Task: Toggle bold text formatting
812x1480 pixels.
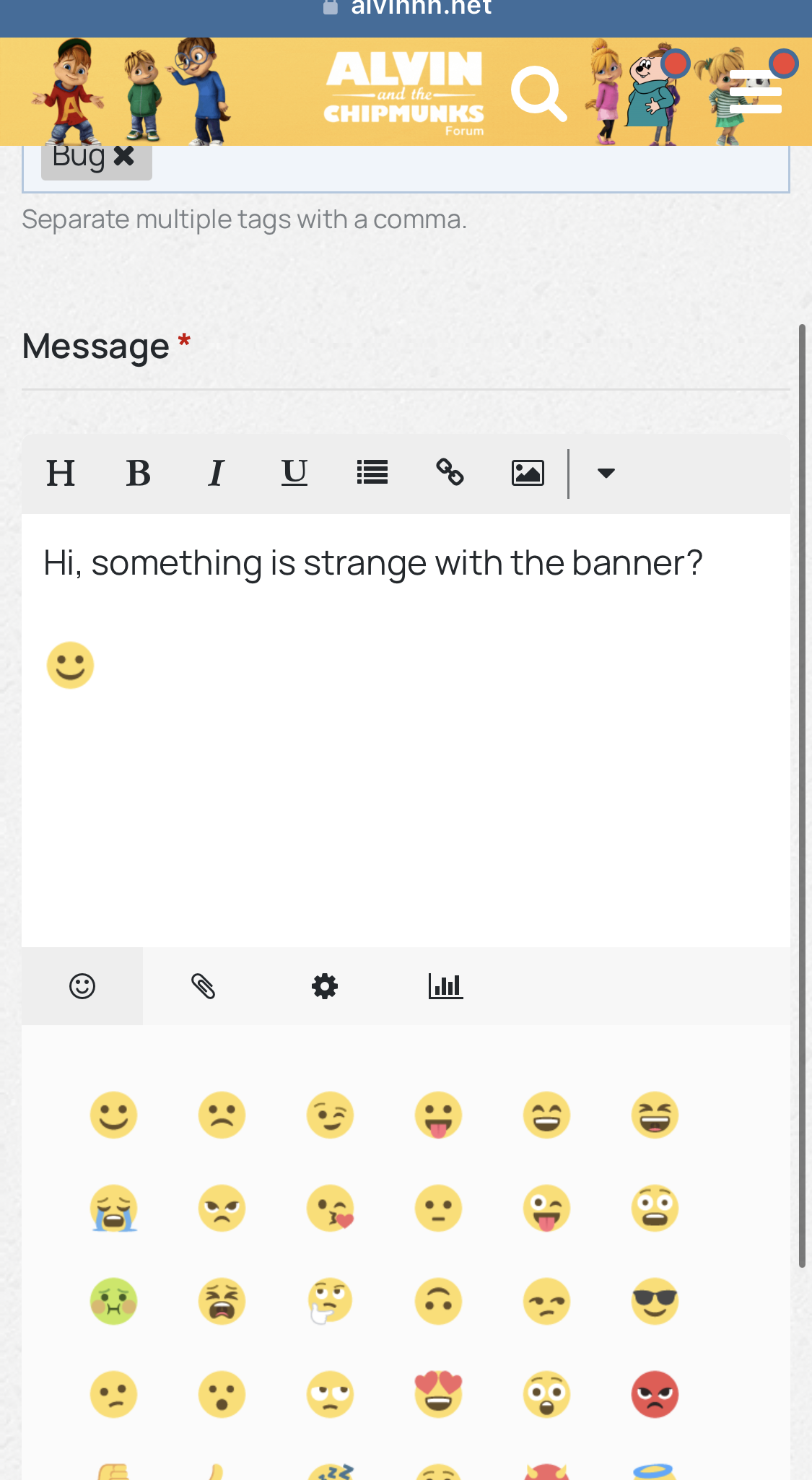Action: (x=138, y=474)
